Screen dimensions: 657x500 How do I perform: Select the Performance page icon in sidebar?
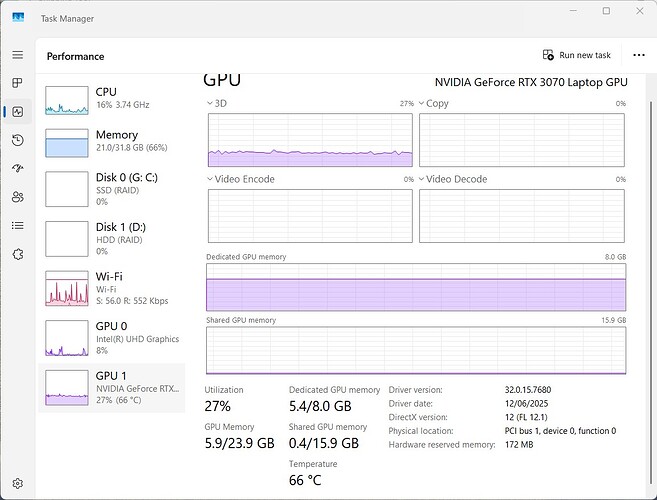coord(18,111)
